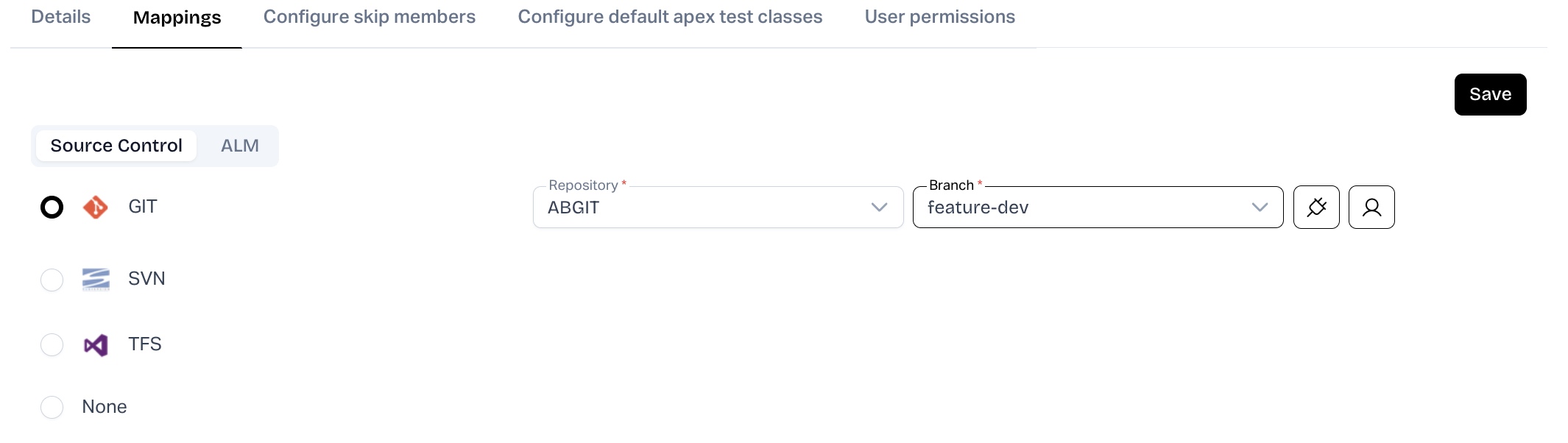Switch to the ALM segment
This screenshot has width=1568, height=443.
pyautogui.click(x=240, y=146)
